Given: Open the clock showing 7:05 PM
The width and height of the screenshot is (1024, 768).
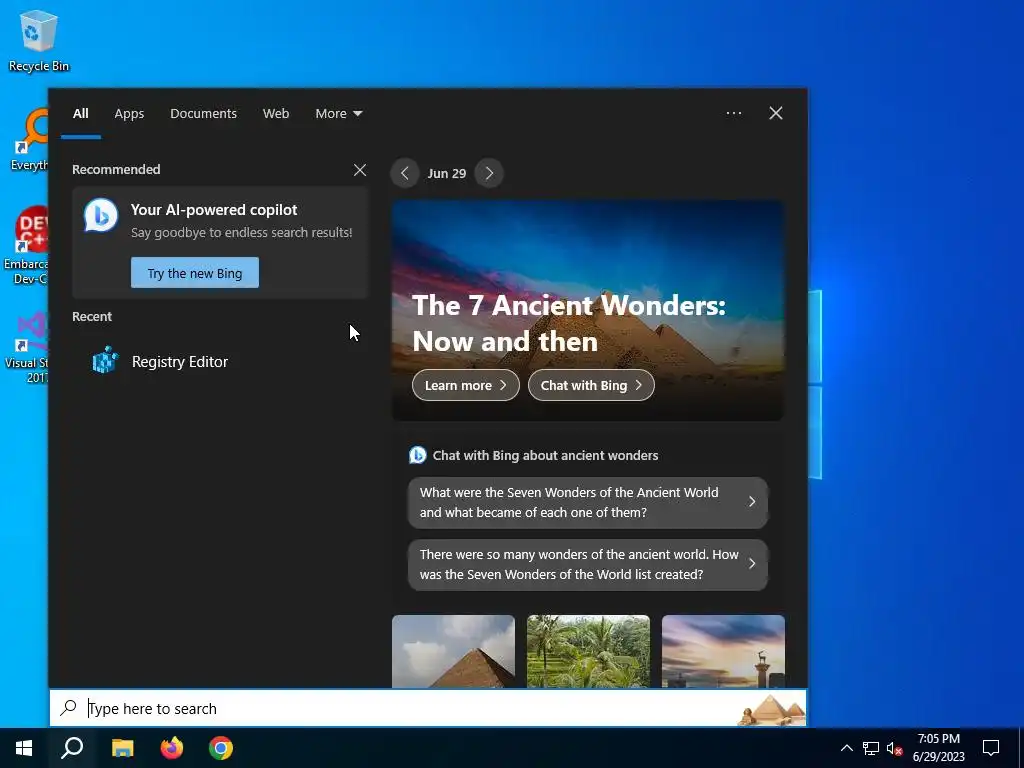Looking at the screenshot, I should pyautogui.click(x=938, y=748).
